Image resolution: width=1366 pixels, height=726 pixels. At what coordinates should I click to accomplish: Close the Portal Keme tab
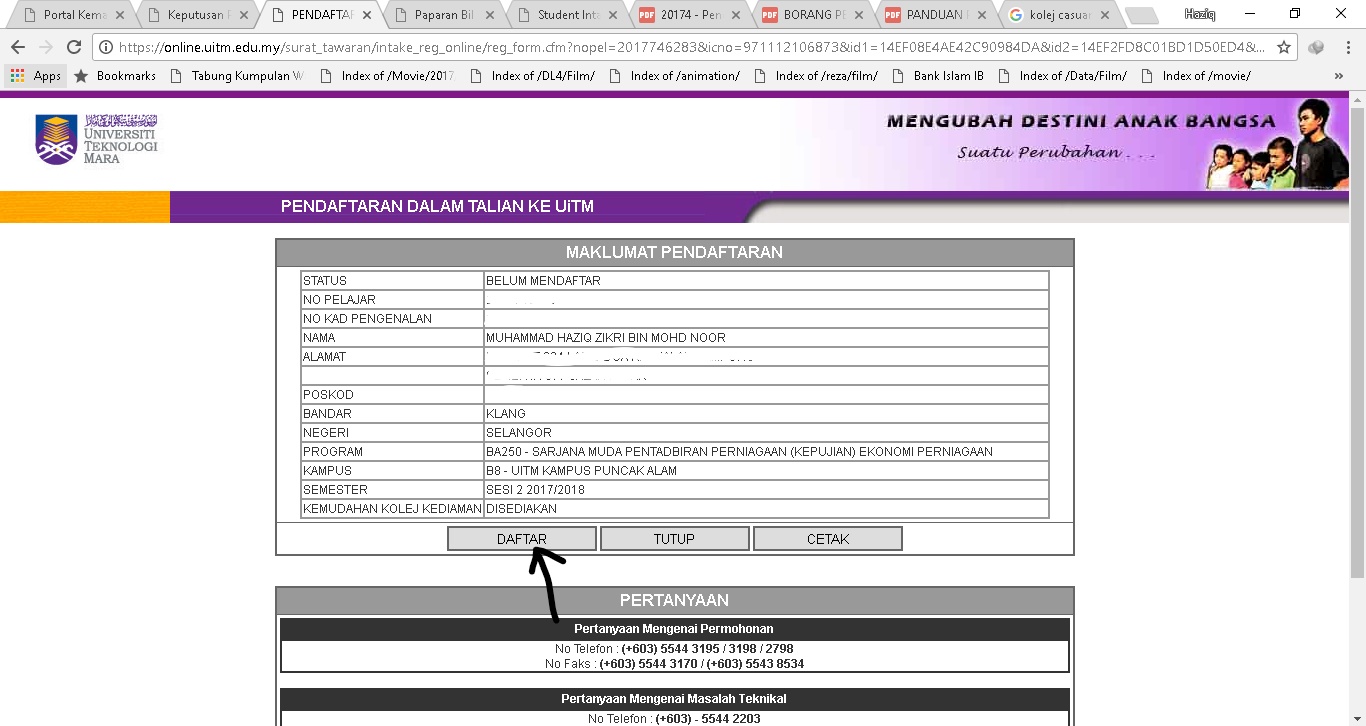click(x=120, y=15)
